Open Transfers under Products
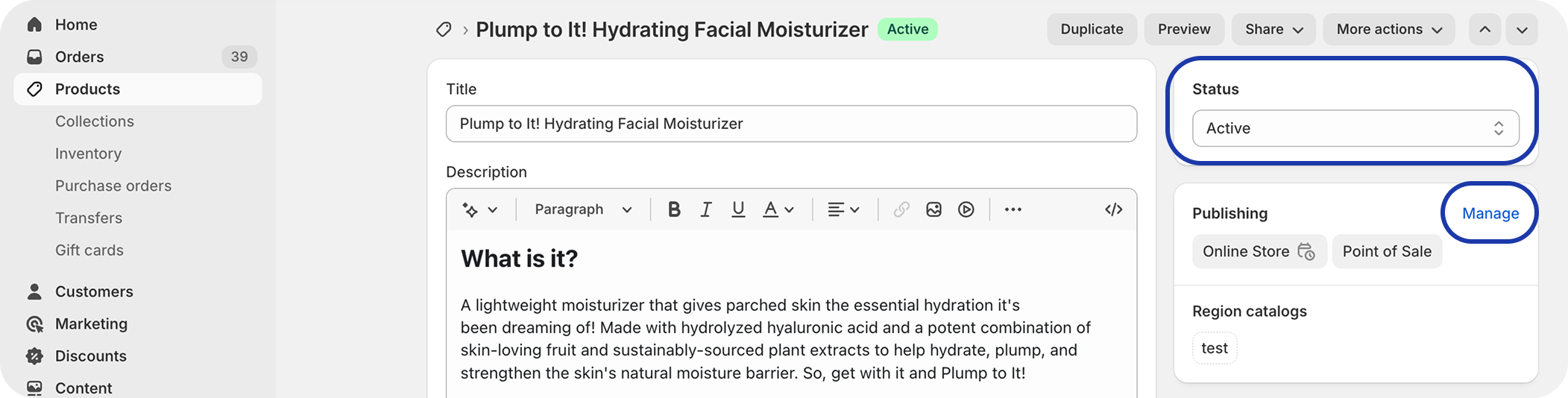This screenshot has height=398, width=1568. click(89, 218)
